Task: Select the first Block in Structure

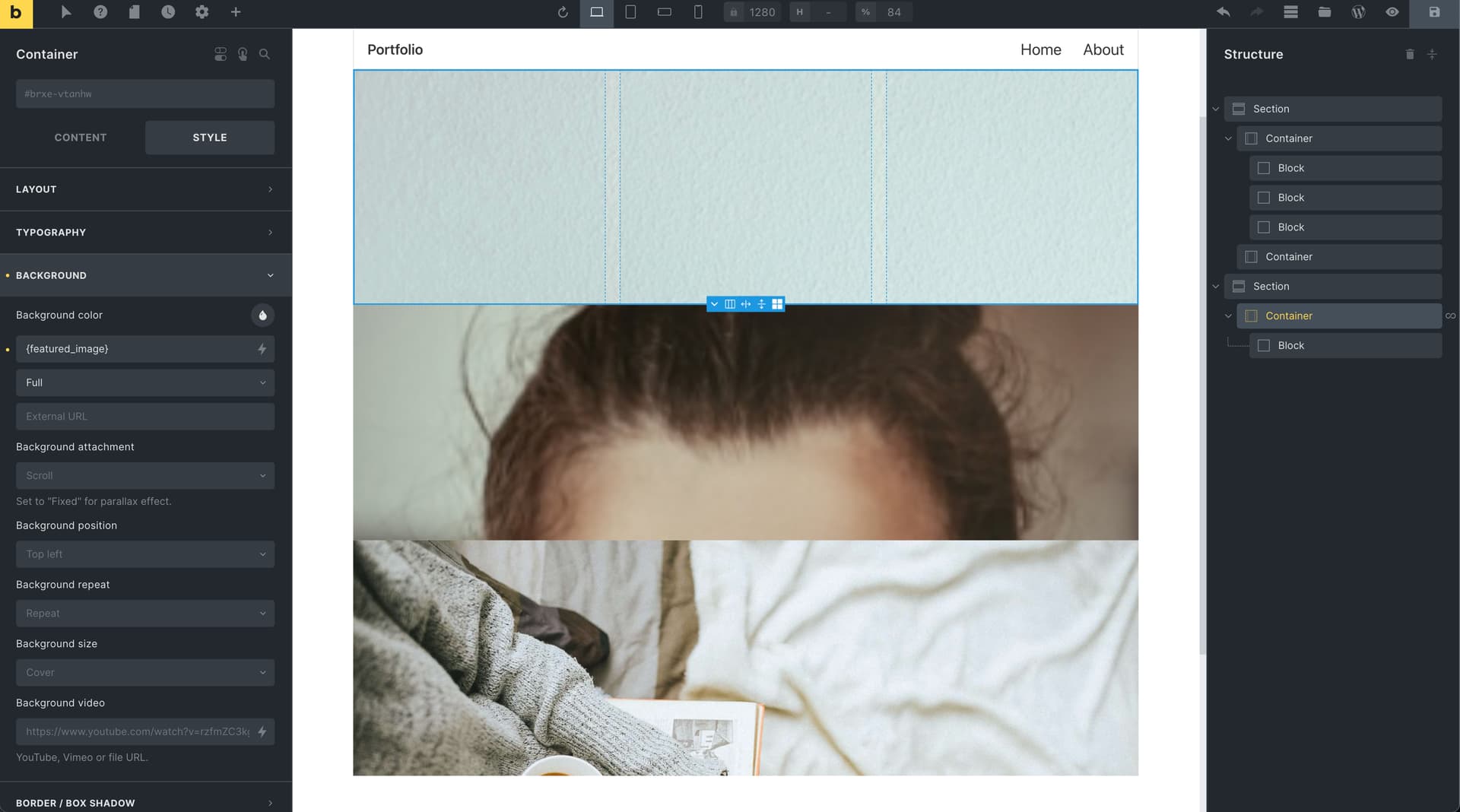Action: point(1345,168)
